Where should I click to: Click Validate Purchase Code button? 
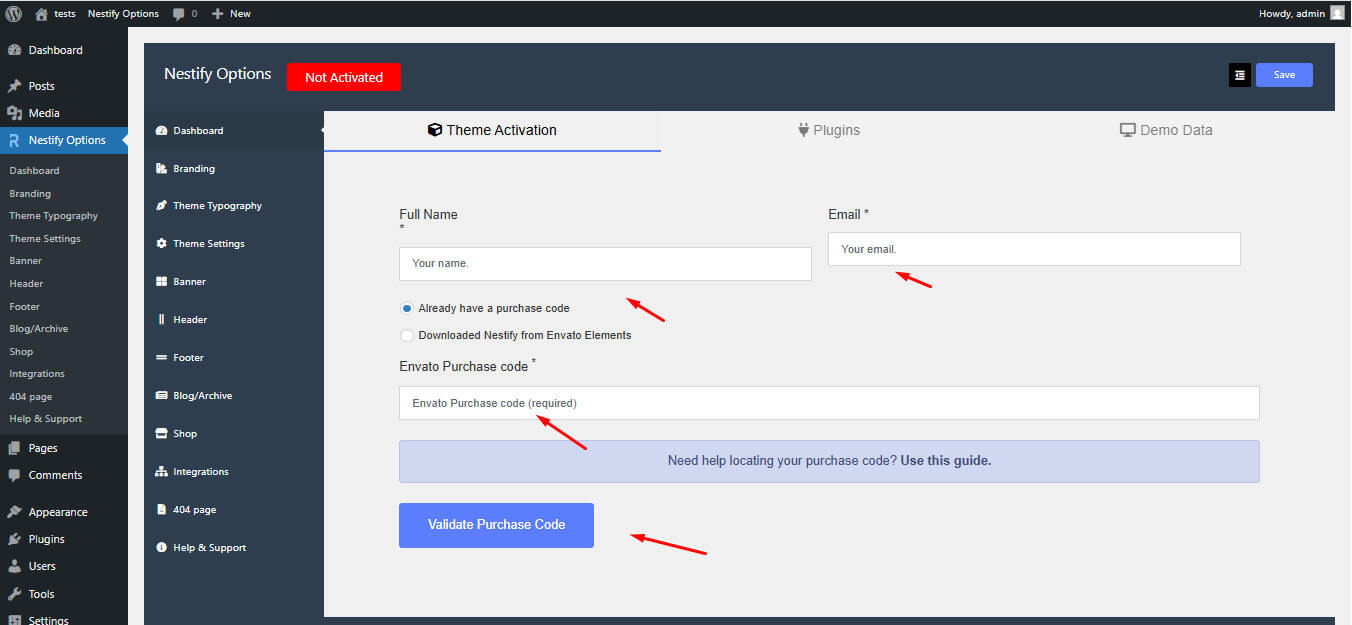pos(496,525)
